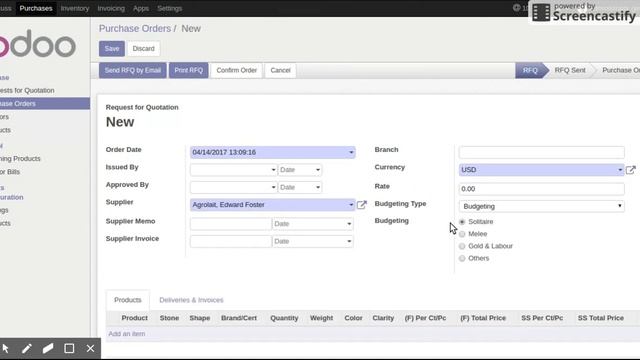640x360 pixels.
Task: Select the pointer tool in Screencastify toolbar
Action: [5, 349]
